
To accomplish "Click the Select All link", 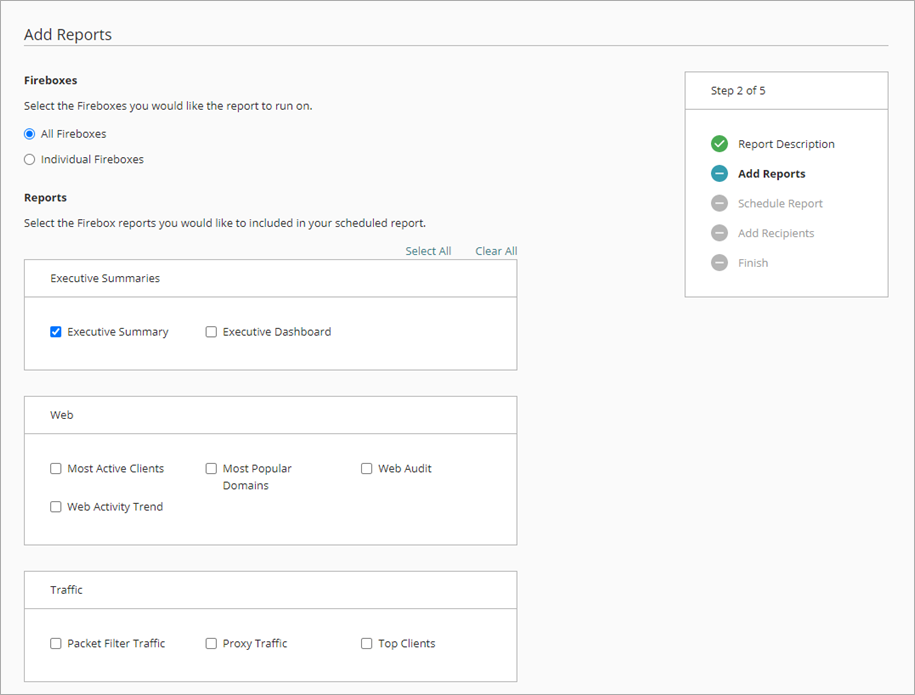I will coord(428,251).
